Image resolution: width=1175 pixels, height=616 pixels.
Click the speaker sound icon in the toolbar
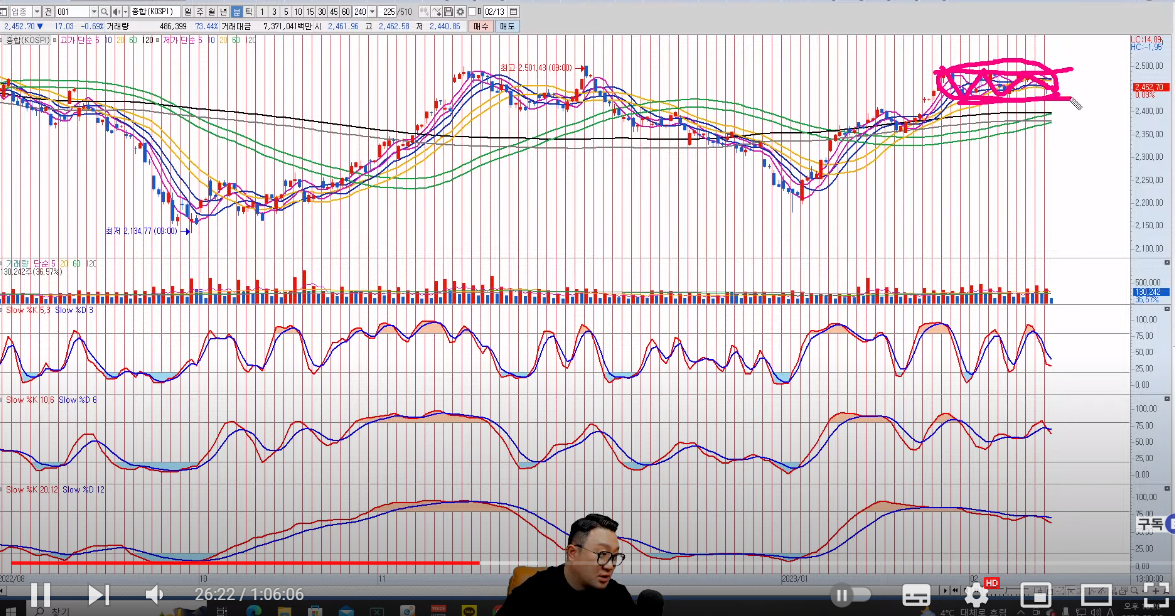point(116,12)
